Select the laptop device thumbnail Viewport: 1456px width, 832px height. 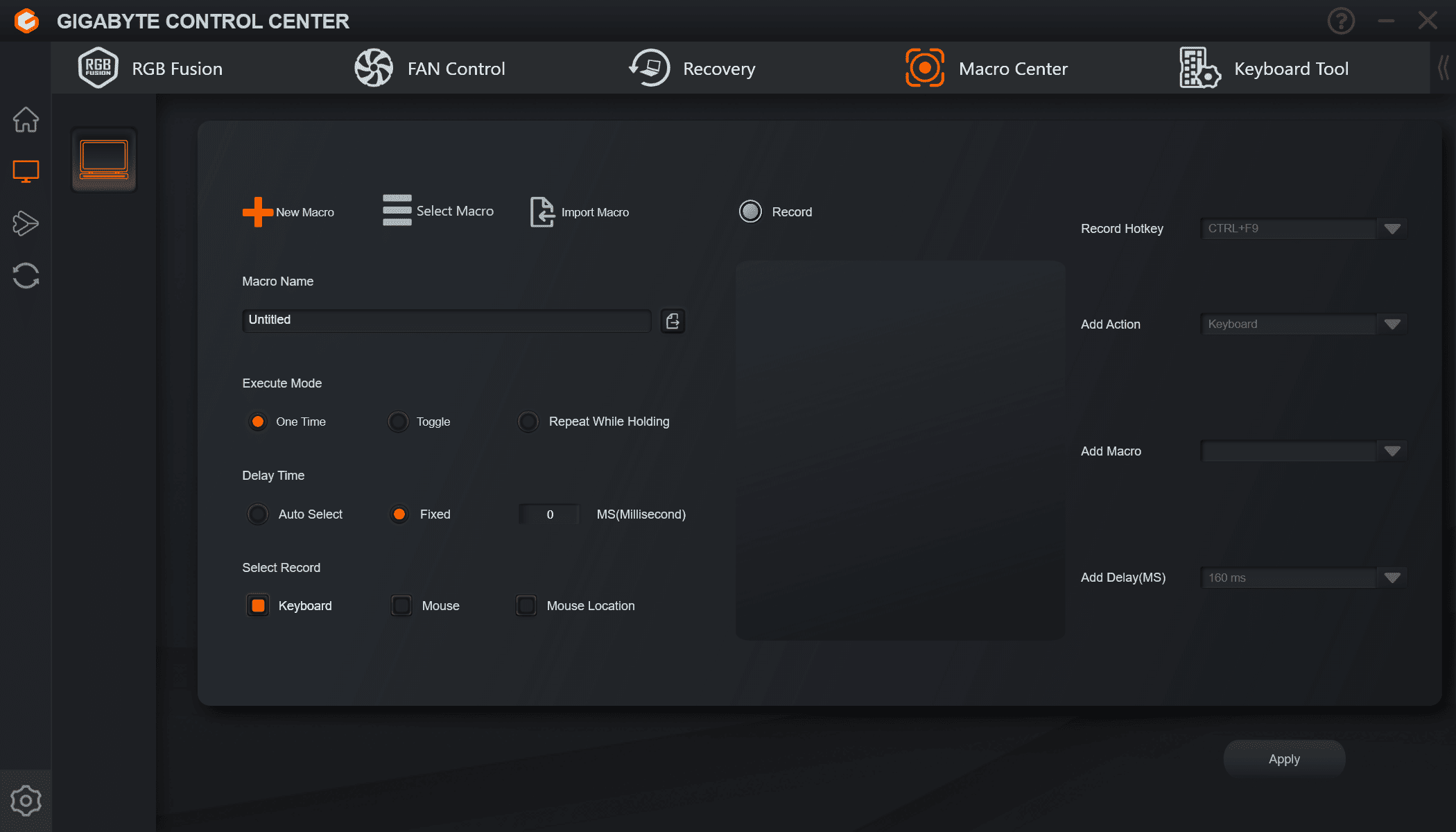coord(104,160)
